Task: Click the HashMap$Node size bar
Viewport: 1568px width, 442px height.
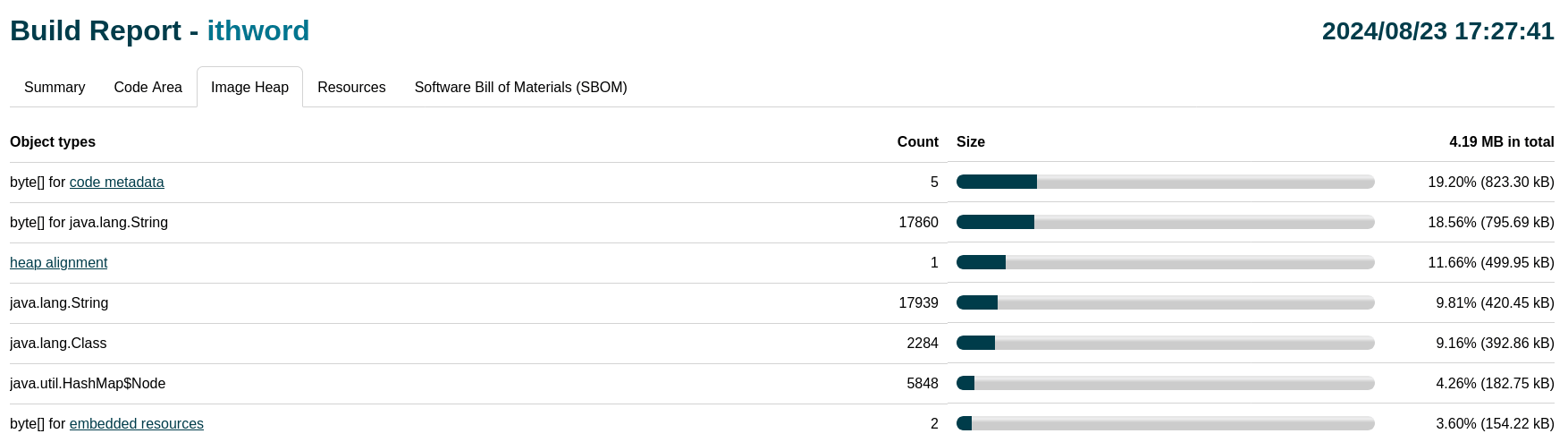Action: 1165,383
